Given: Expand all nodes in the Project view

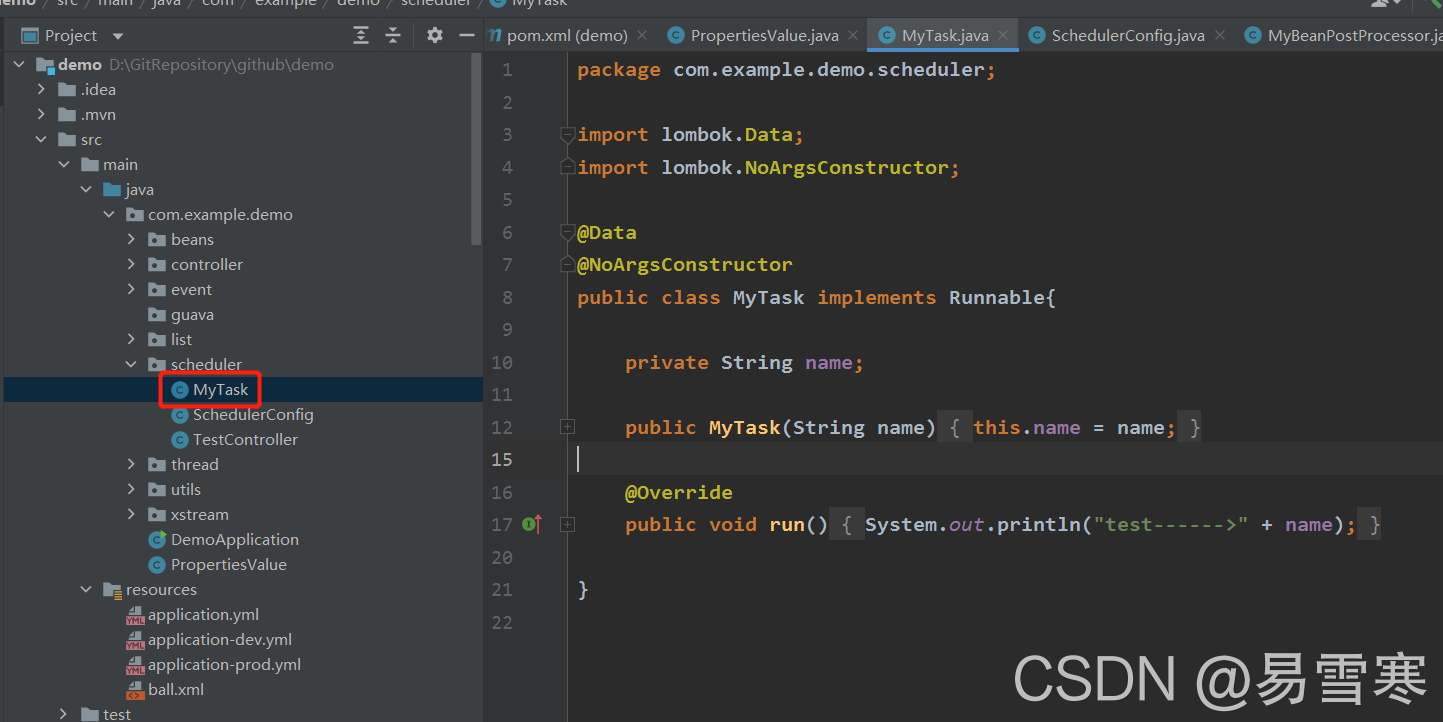Looking at the screenshot, I should [361, 35].
